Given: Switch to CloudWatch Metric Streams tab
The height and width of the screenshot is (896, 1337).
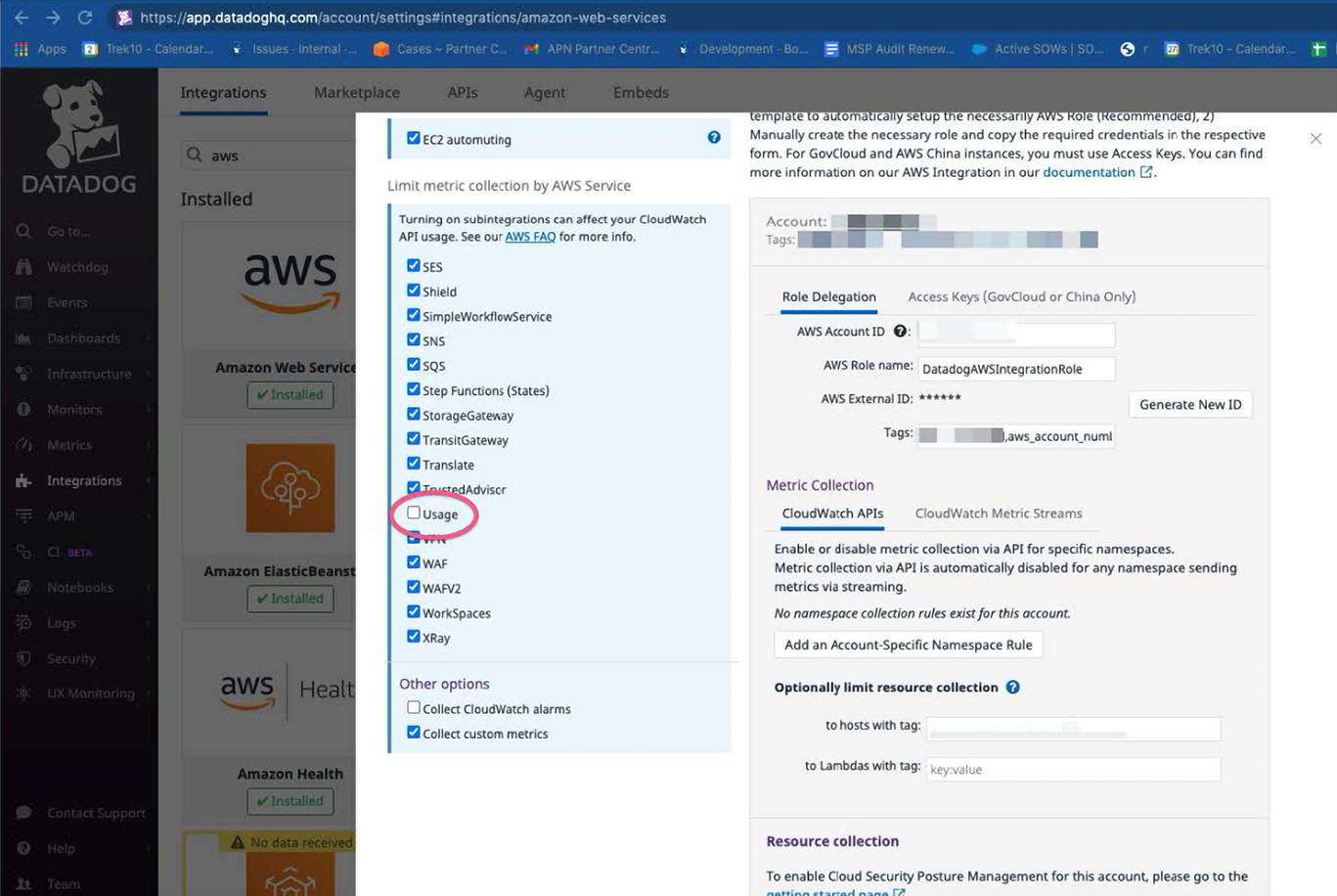Looking at the screenshot, I should [x=998, y=514].
